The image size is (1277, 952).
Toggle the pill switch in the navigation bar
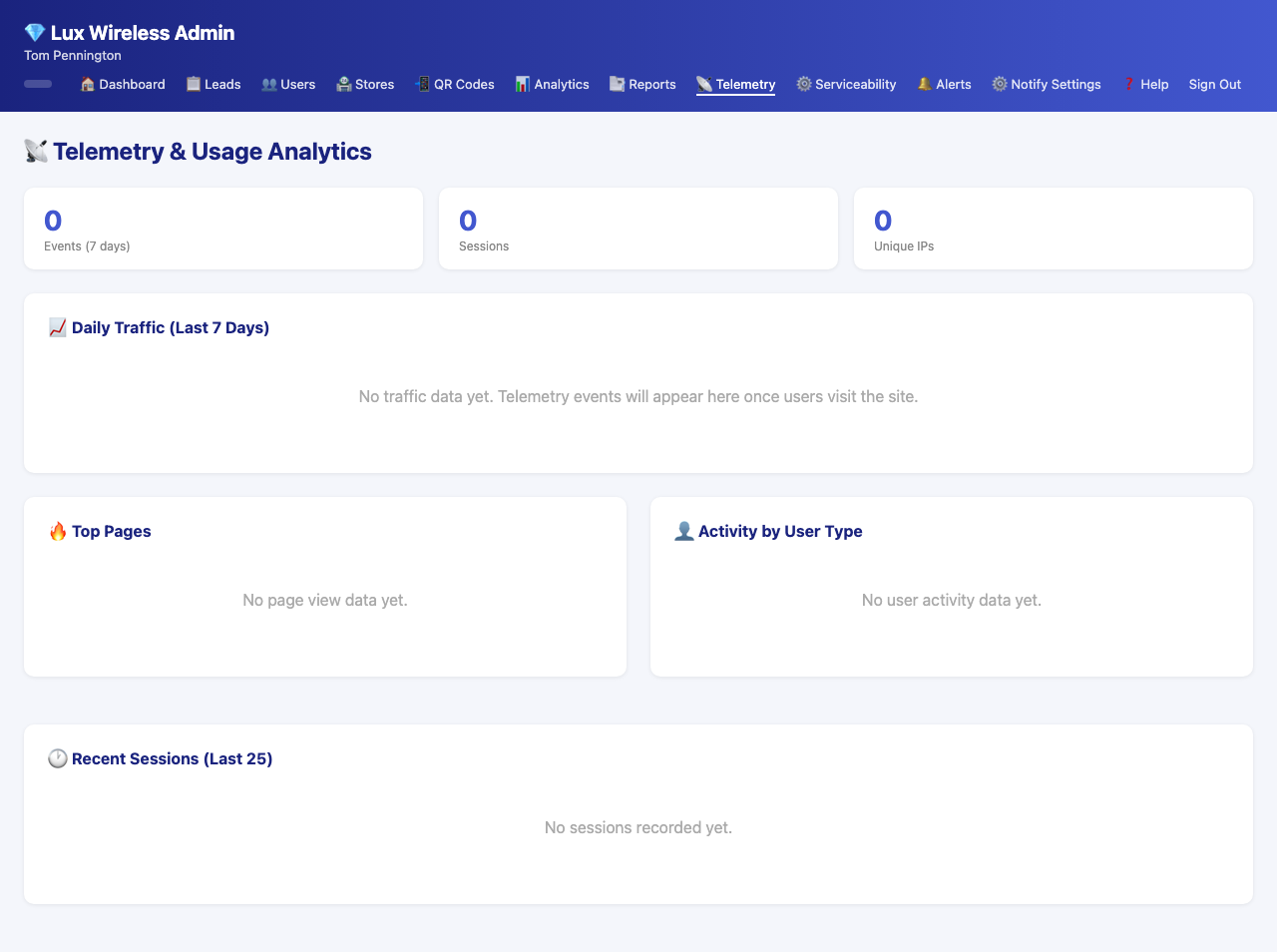click(38, 84)
